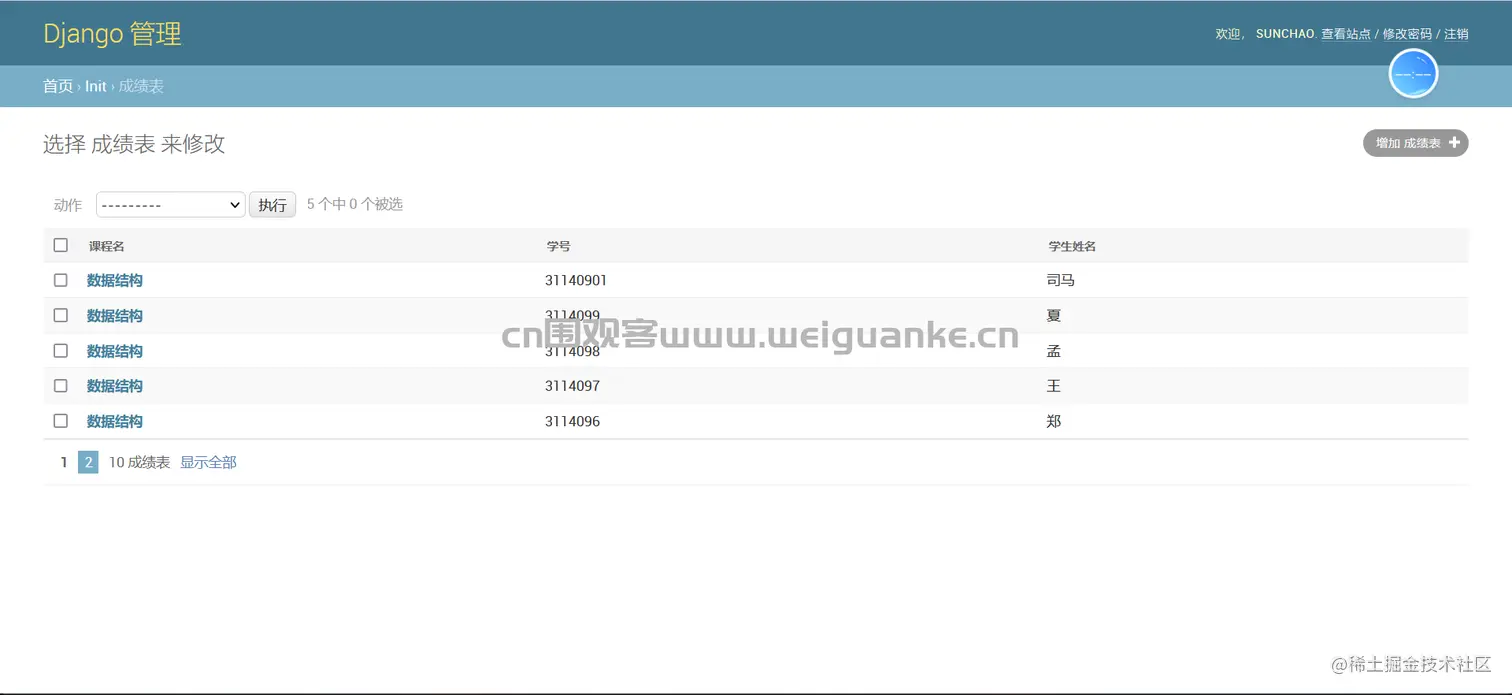Click the 增加 成绩表 button
This screenshot has width=1512, height=695.
coord(1416,143)
